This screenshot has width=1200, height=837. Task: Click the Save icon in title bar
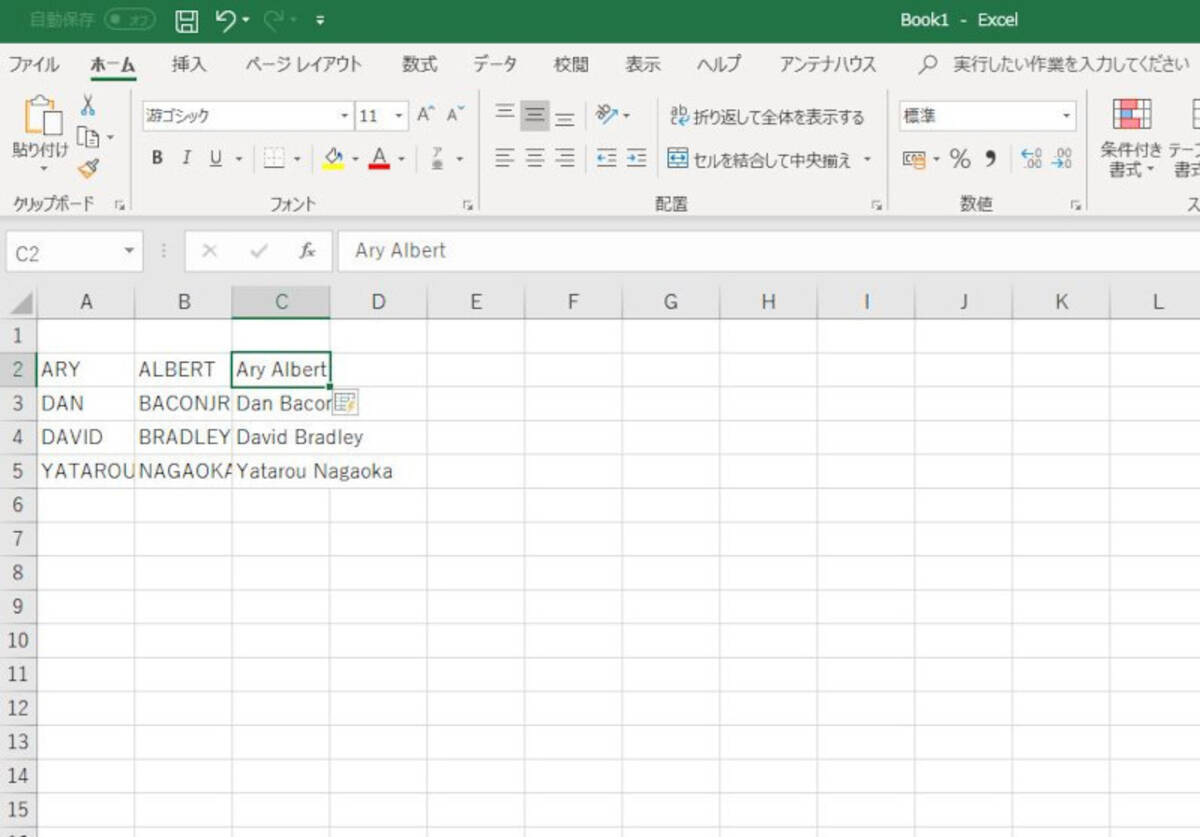point(186,20)
